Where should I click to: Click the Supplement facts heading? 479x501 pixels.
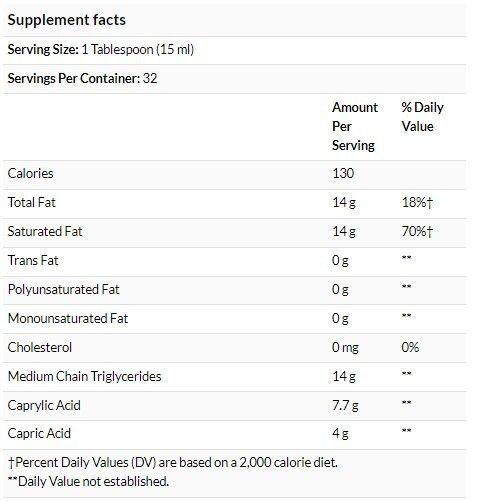(x=67, y=20)
